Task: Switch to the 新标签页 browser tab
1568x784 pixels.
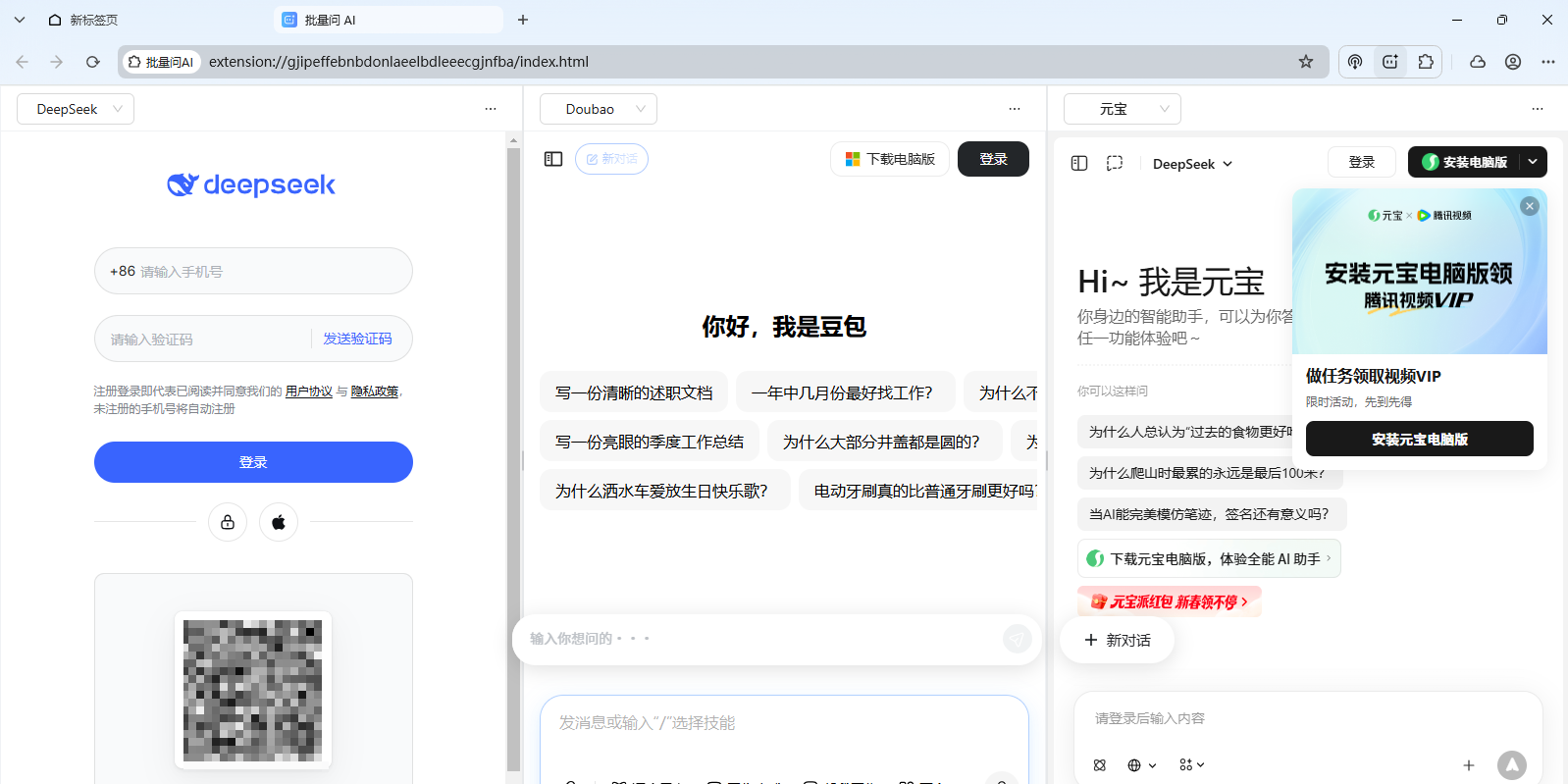Action: pyautogui.click(x=94, y=20)
